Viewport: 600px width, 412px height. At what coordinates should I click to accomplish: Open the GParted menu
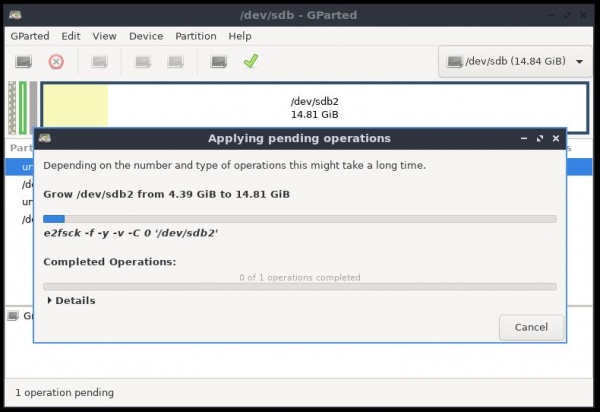coord(29,36)
